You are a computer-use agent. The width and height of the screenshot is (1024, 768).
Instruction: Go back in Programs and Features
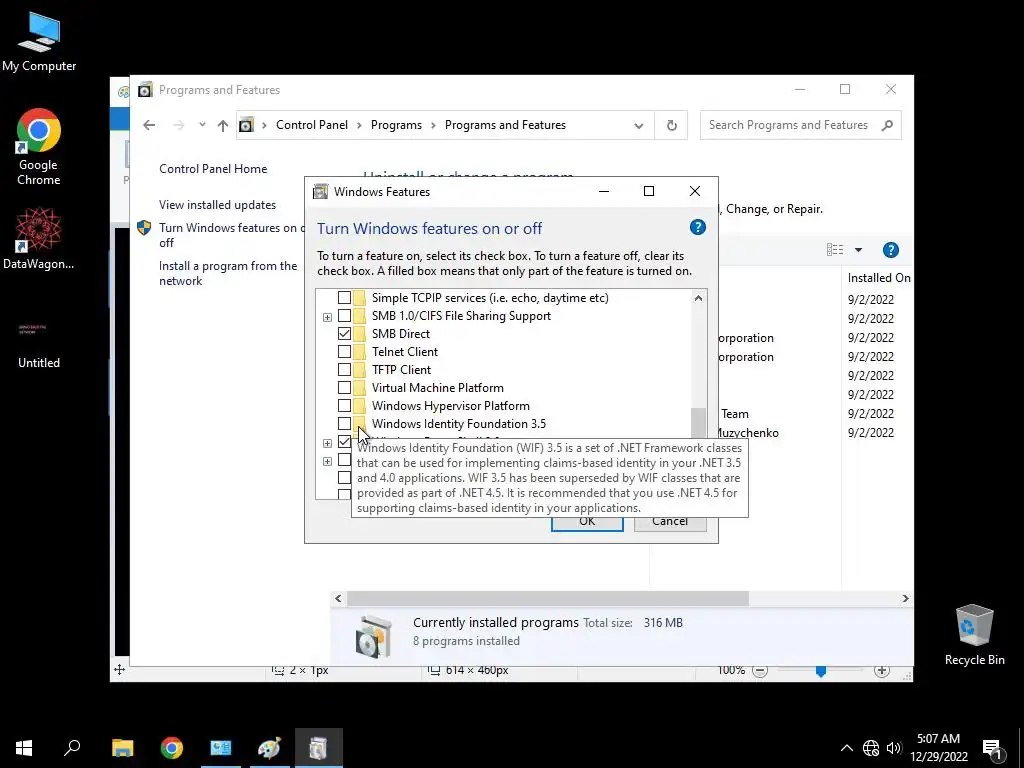tap(149, 125)
